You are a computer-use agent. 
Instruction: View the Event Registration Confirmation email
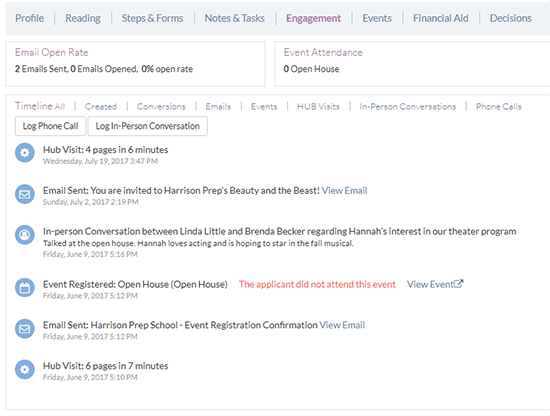pos(342,325)
